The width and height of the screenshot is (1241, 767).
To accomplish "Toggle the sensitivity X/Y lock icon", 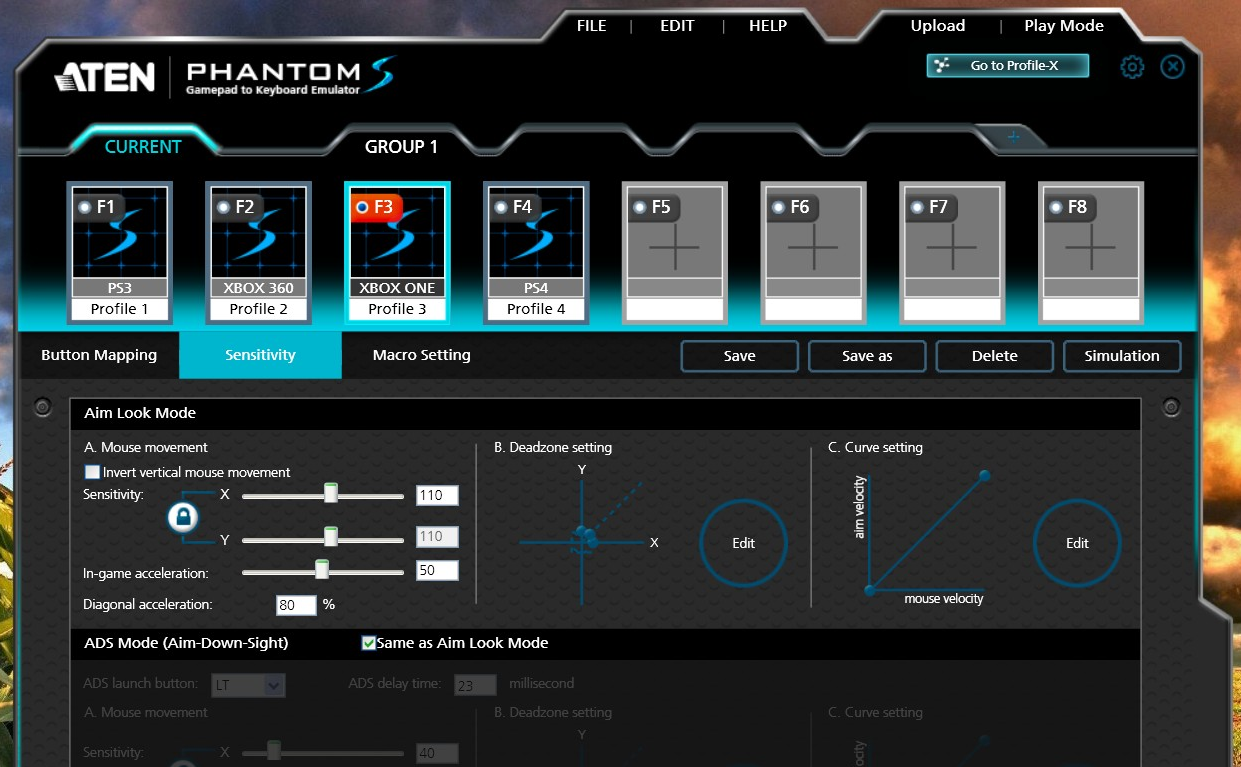I will [182, 517].
